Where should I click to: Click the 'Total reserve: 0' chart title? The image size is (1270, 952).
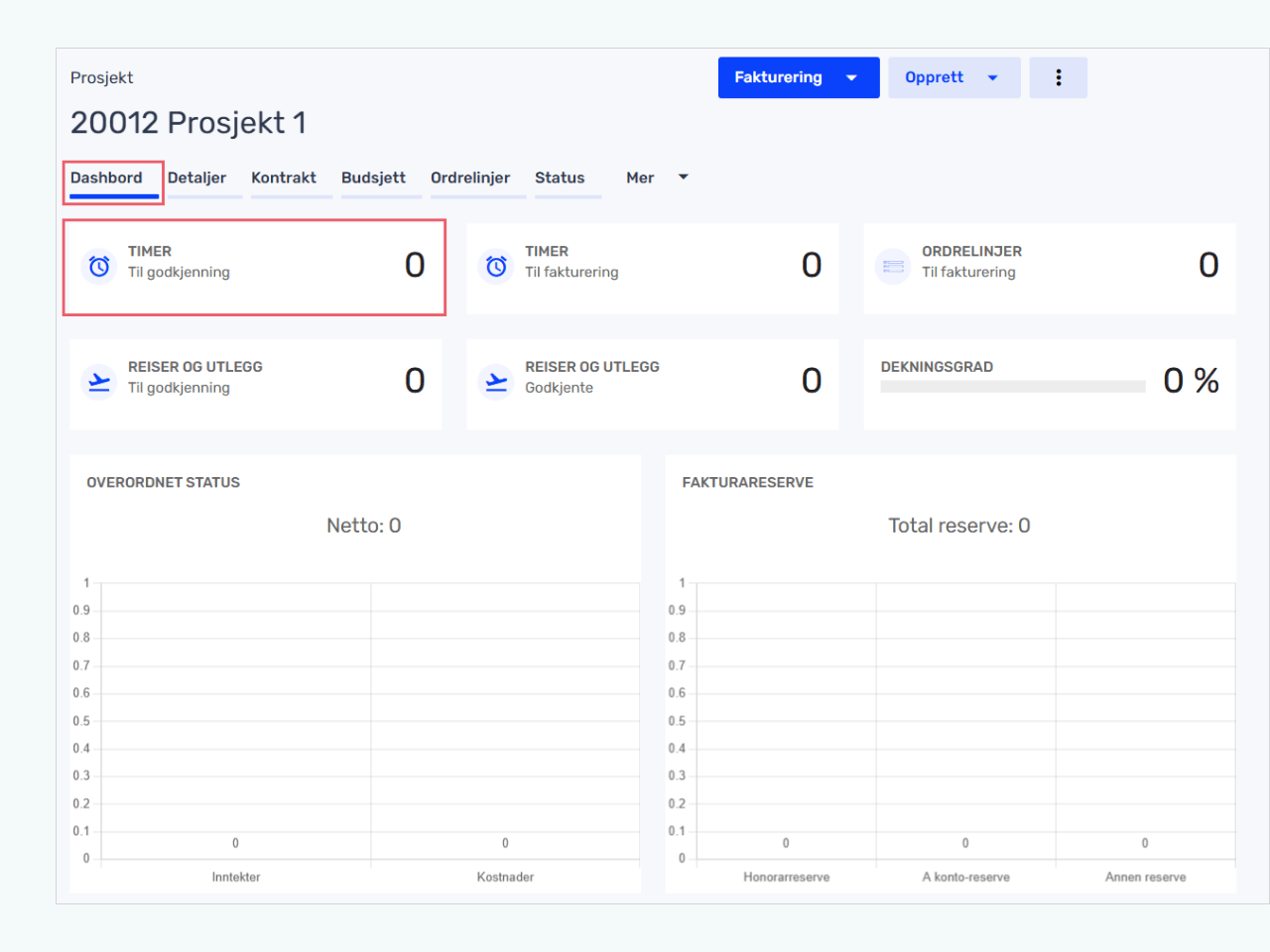pos(959,526)
